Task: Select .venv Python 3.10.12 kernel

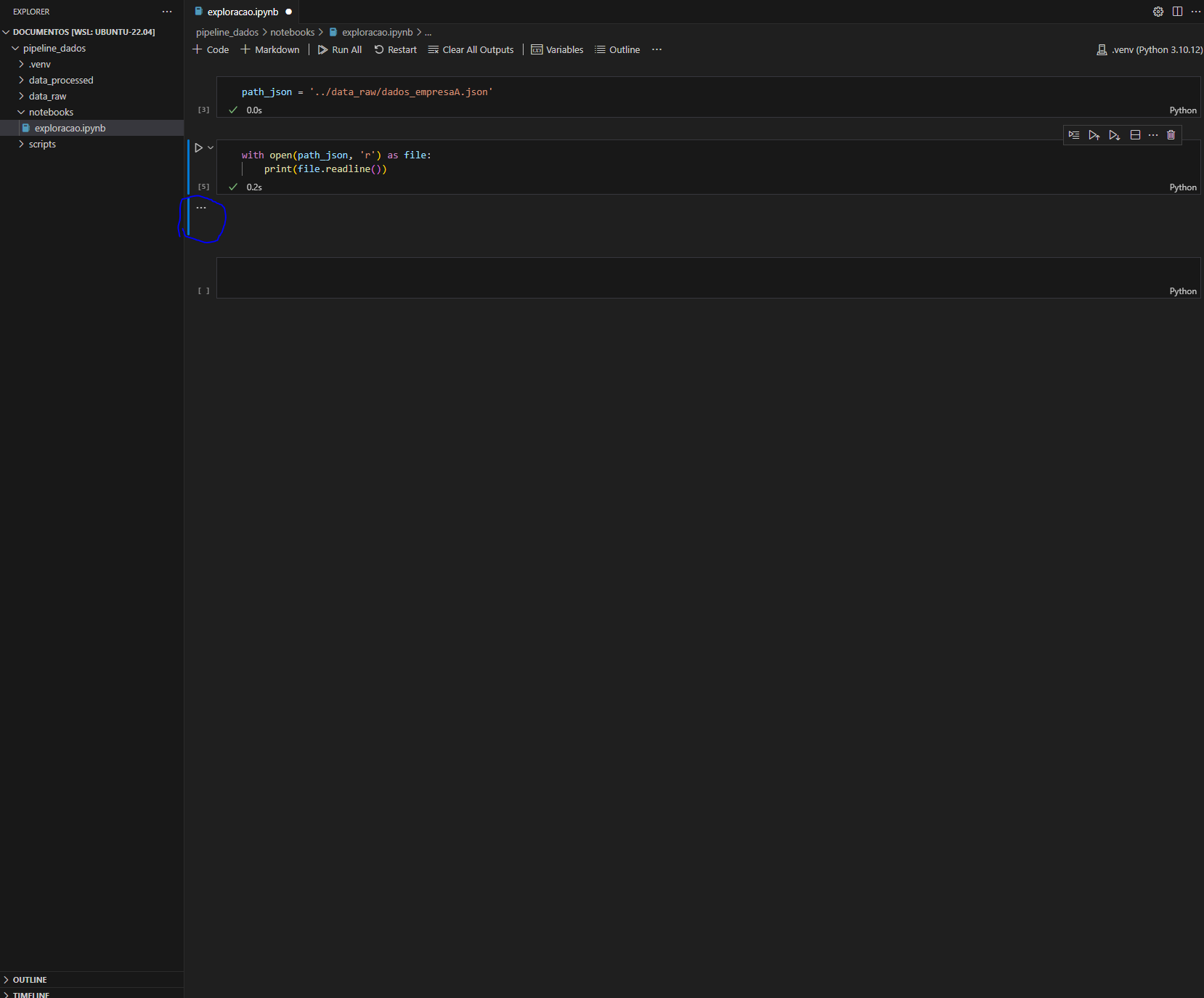Action: (x=1150, y=49)
